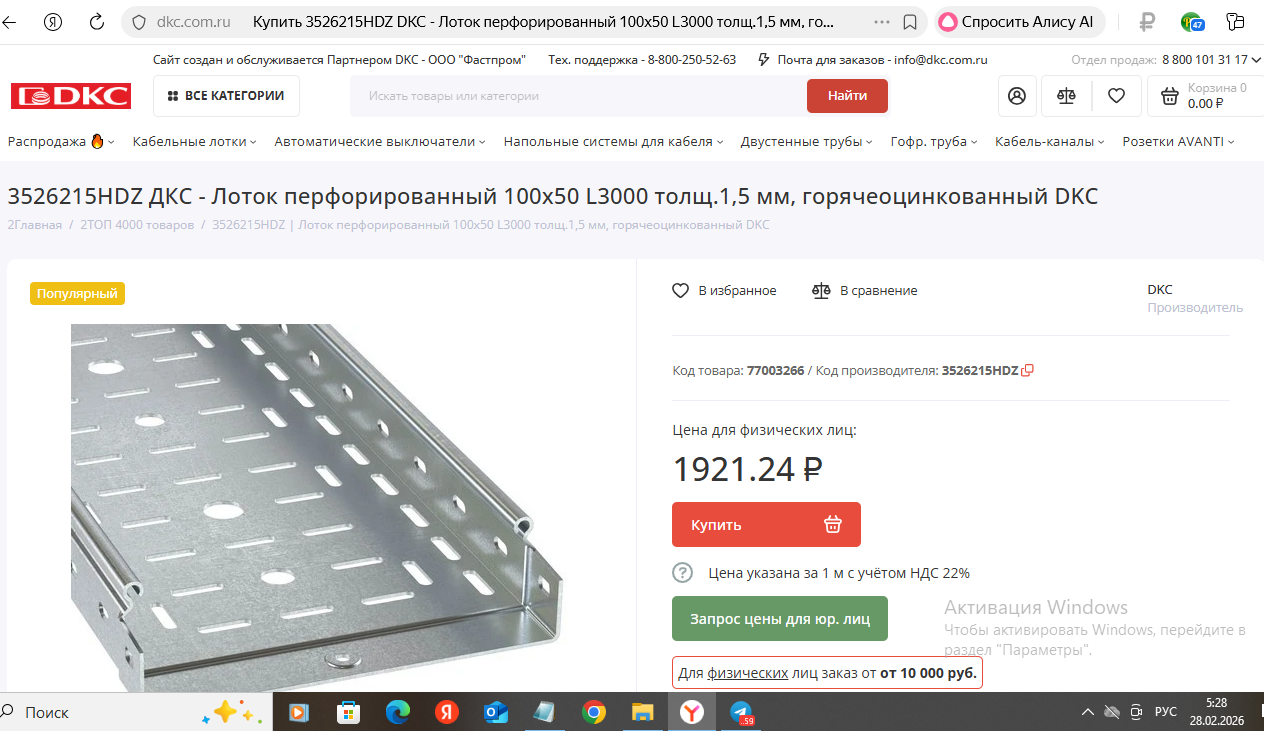
Task: Click the DKC logo
Action: click(x=71, y=96)
